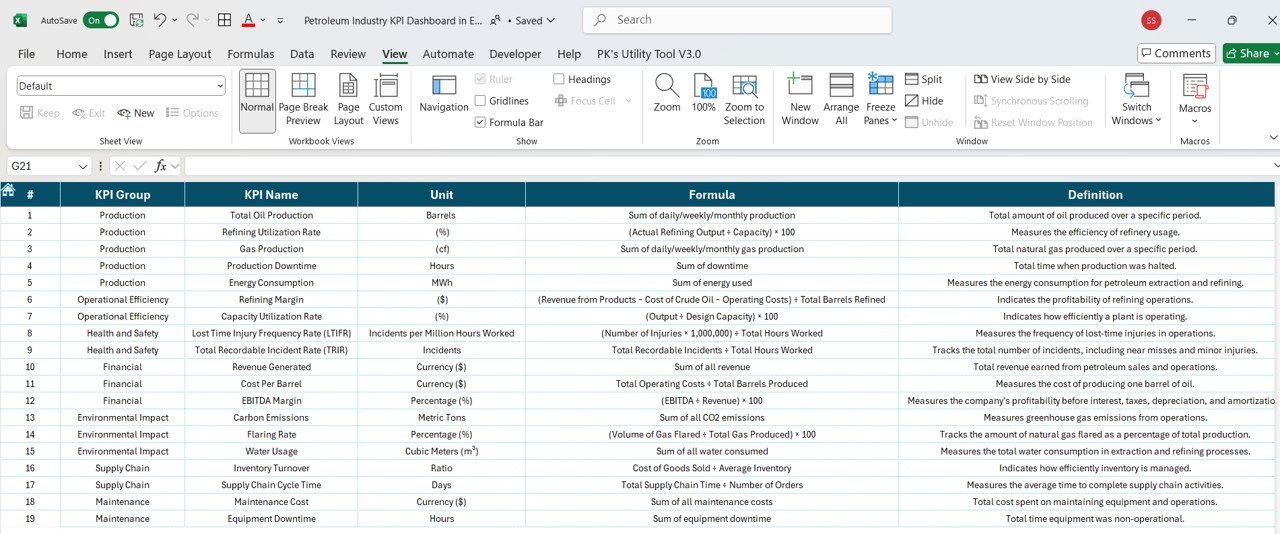Select the Formula column header
This screenshot has width=1280, height=534.
712,195
